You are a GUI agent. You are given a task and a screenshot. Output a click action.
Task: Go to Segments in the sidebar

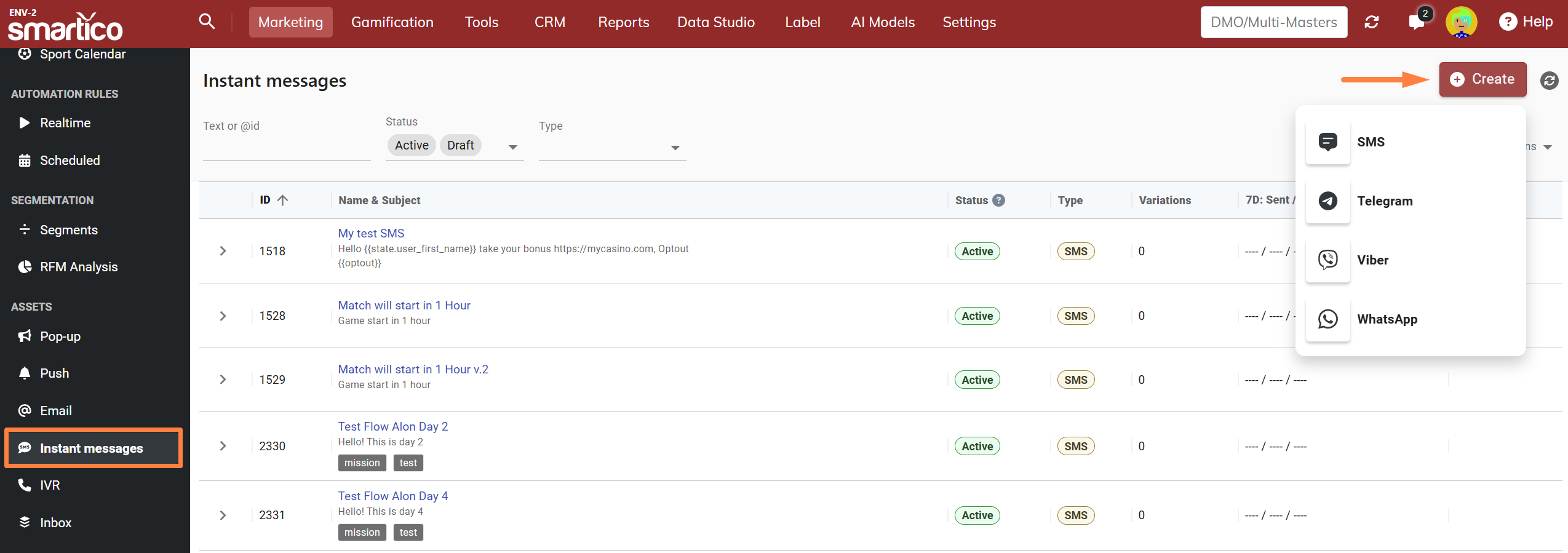68,230
